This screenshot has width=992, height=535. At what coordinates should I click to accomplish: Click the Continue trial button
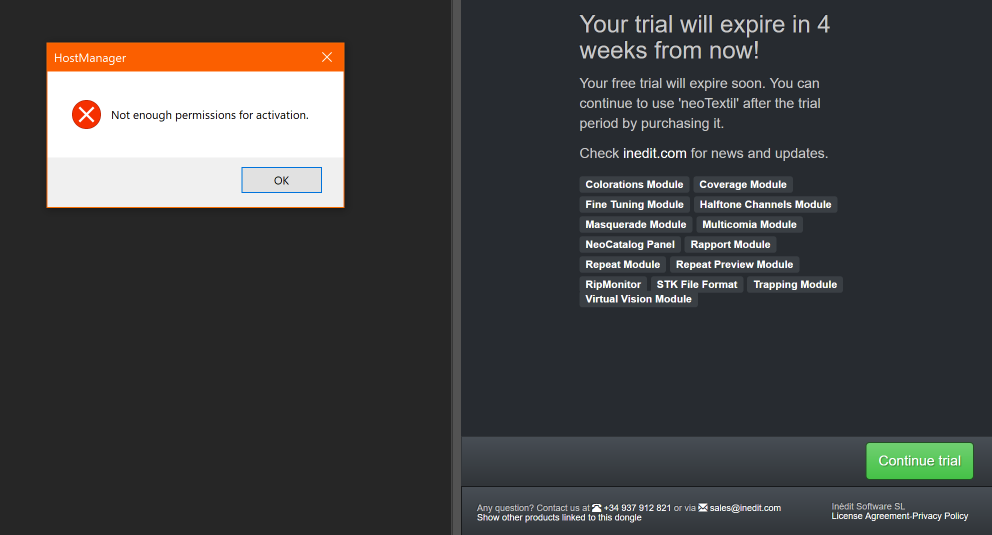(x=919, y=461)
